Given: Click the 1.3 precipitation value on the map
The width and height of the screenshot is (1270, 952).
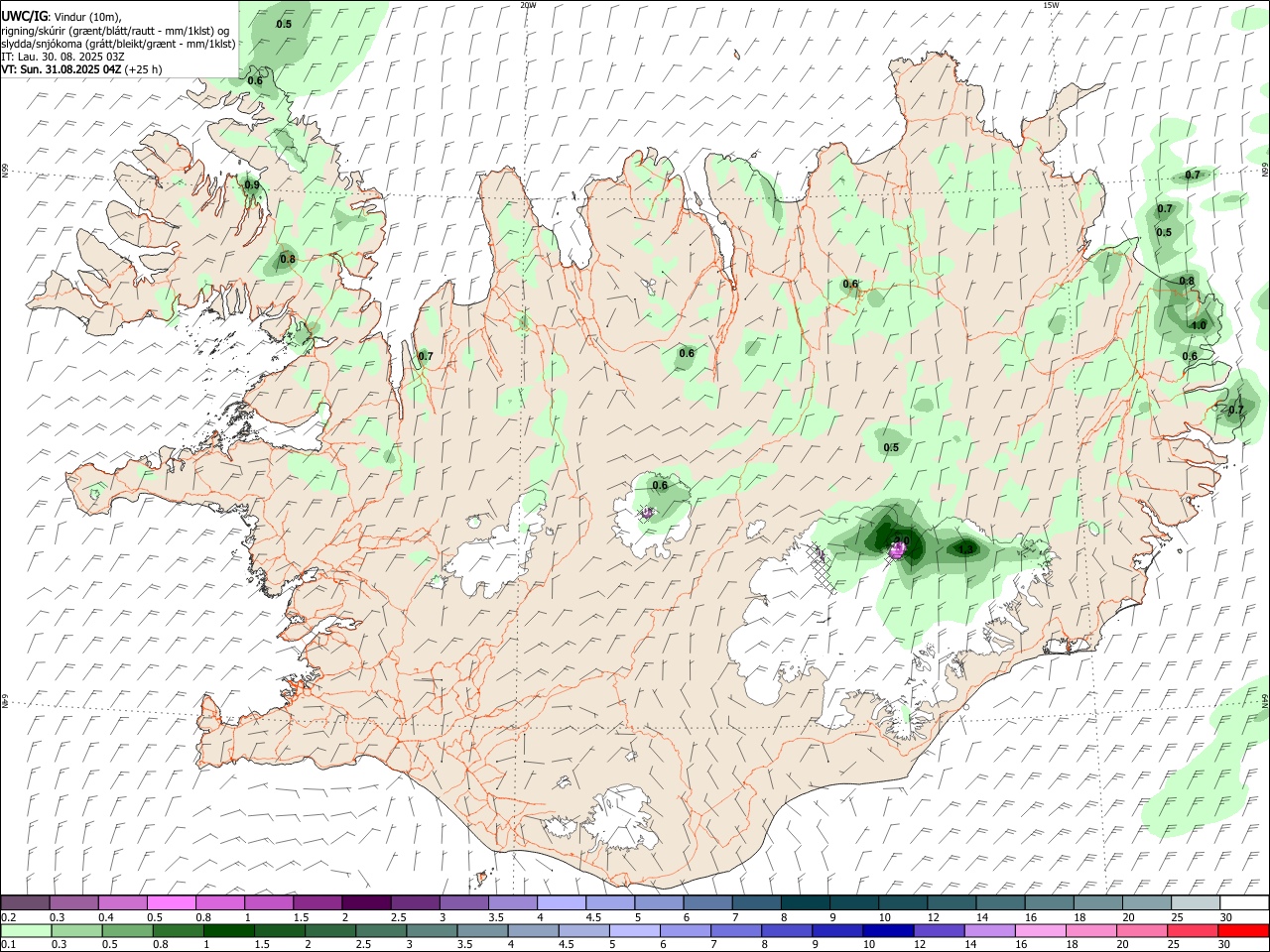Looking at the screenshot, I should point(965,548).
